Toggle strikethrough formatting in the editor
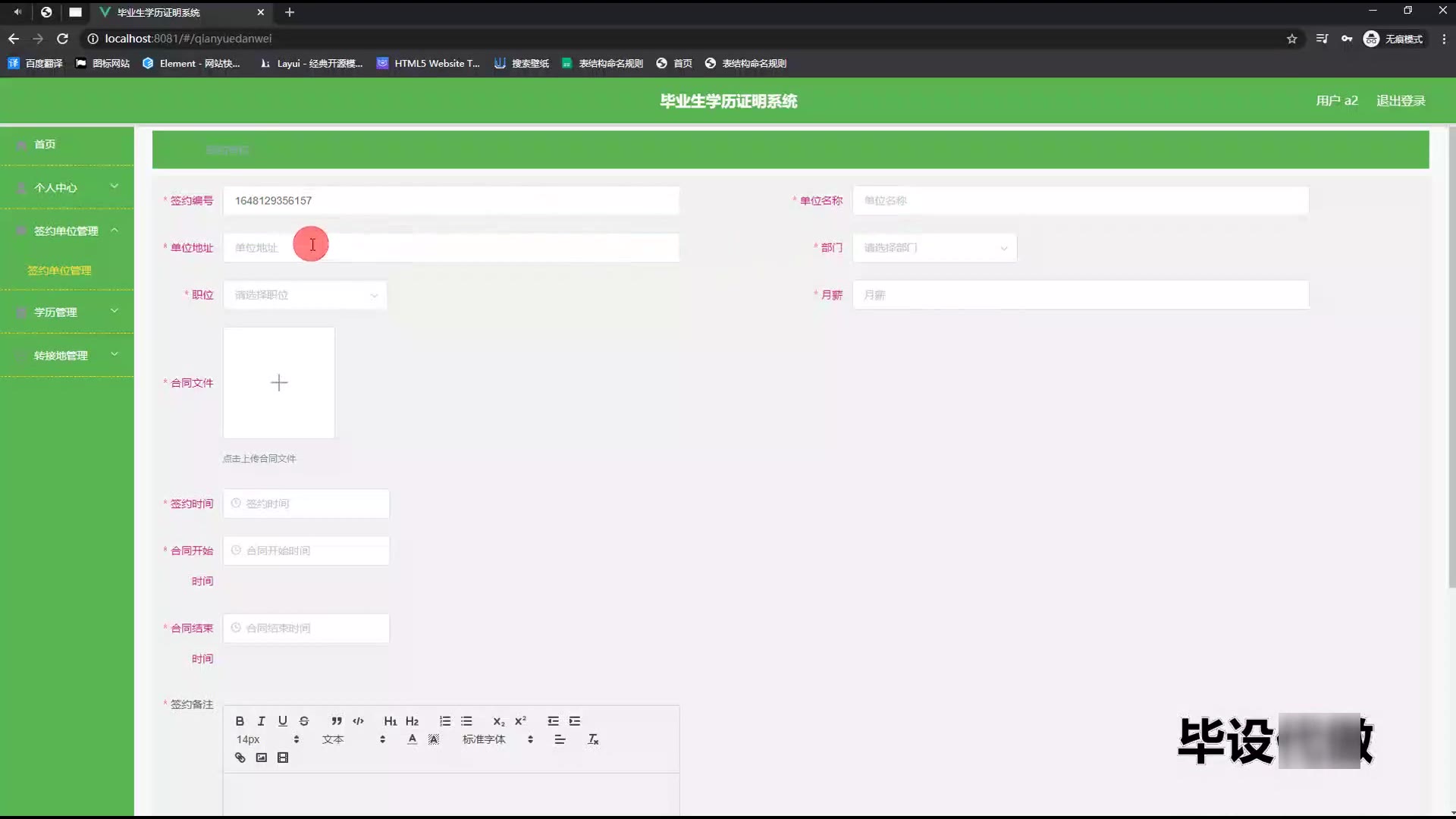 [304, 721]
